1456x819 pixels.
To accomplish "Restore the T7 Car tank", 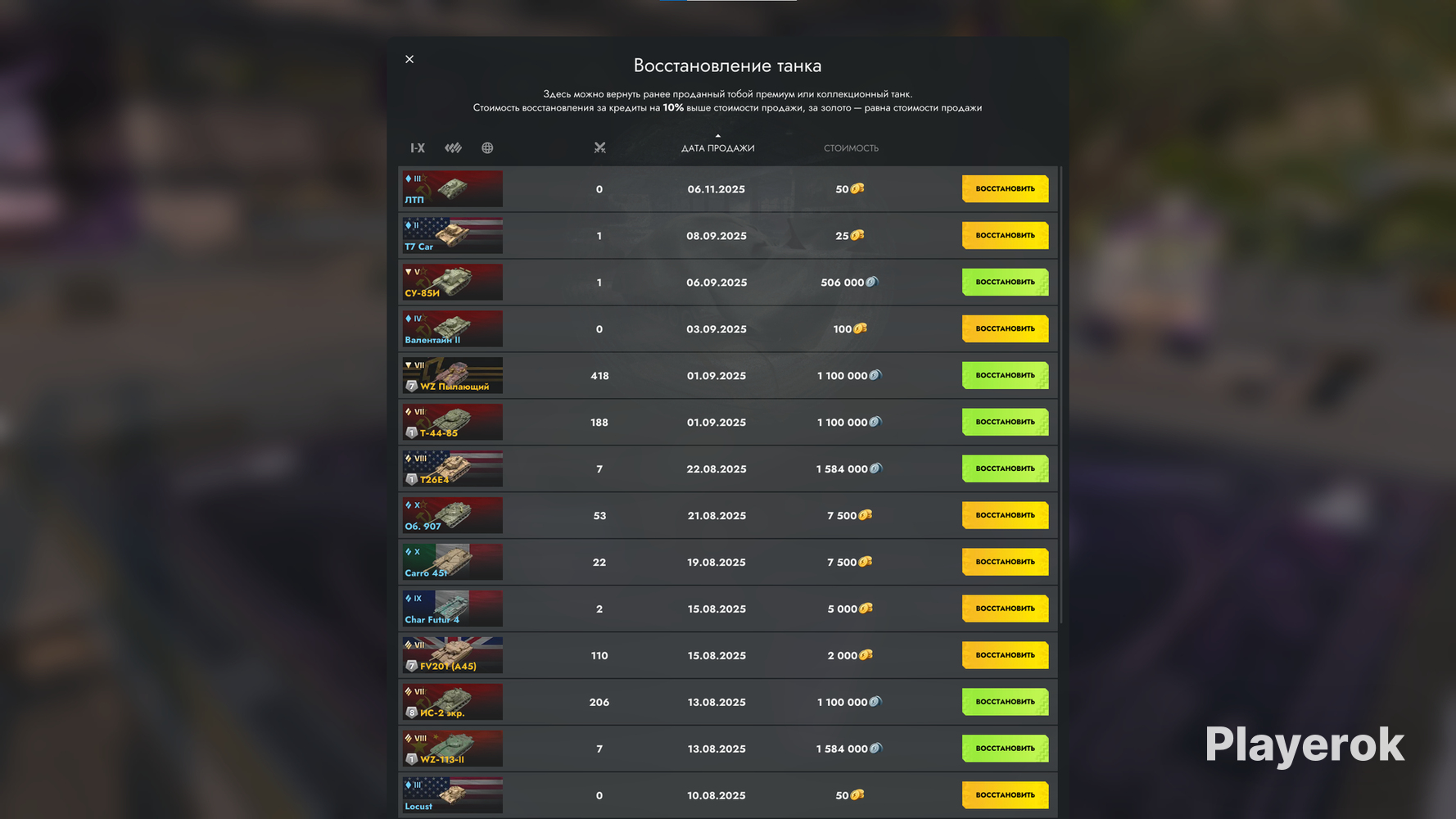I will click(1005, 236).
